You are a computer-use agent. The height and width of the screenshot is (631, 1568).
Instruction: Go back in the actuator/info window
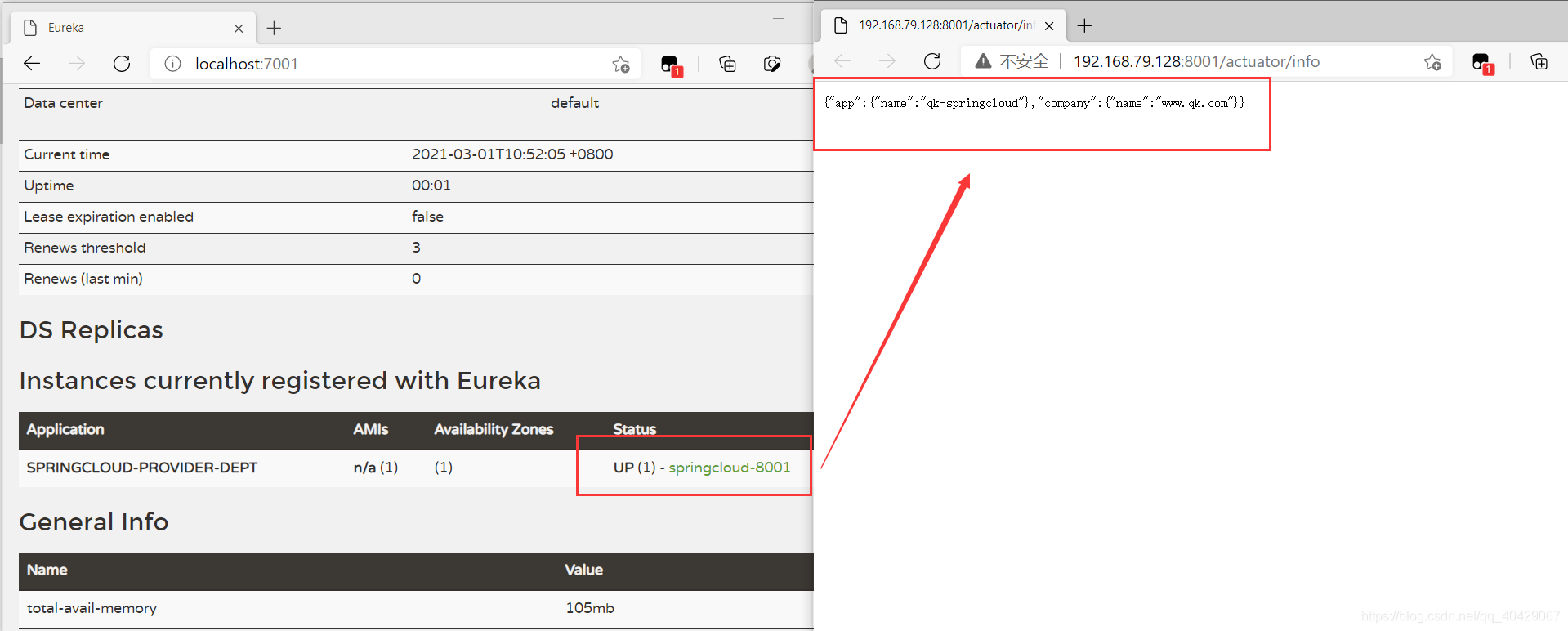pyautogui.click(x=842, y=61)
